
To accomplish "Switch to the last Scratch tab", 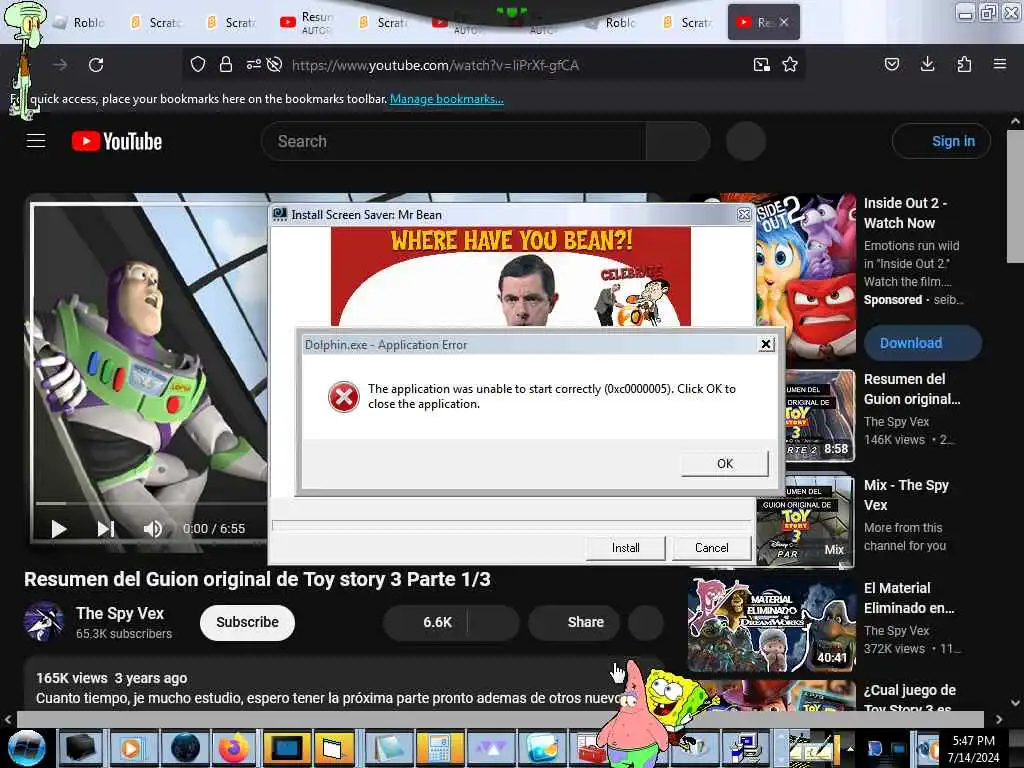I will [688, 22].
